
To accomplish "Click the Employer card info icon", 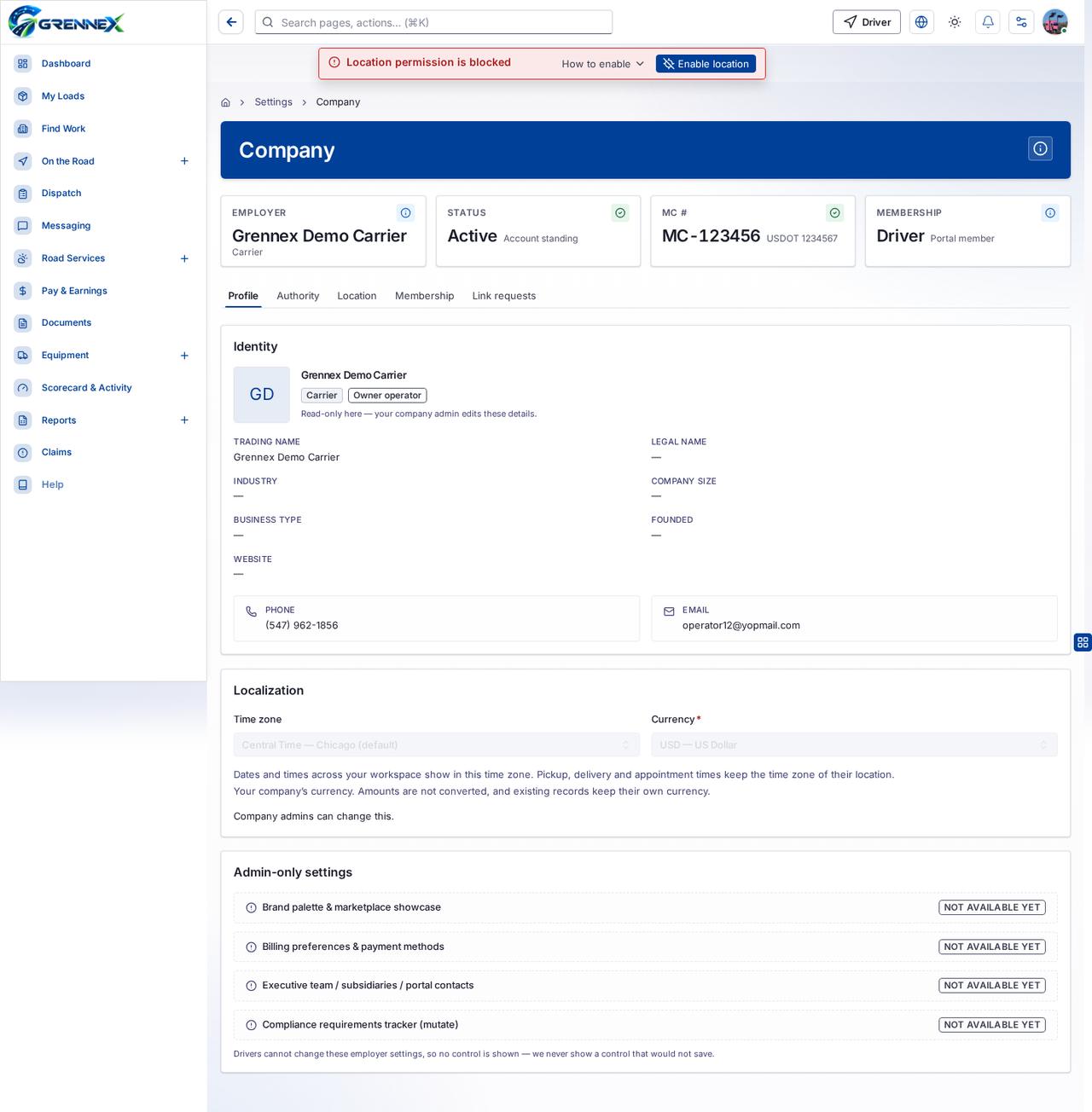I will point(406,212).
